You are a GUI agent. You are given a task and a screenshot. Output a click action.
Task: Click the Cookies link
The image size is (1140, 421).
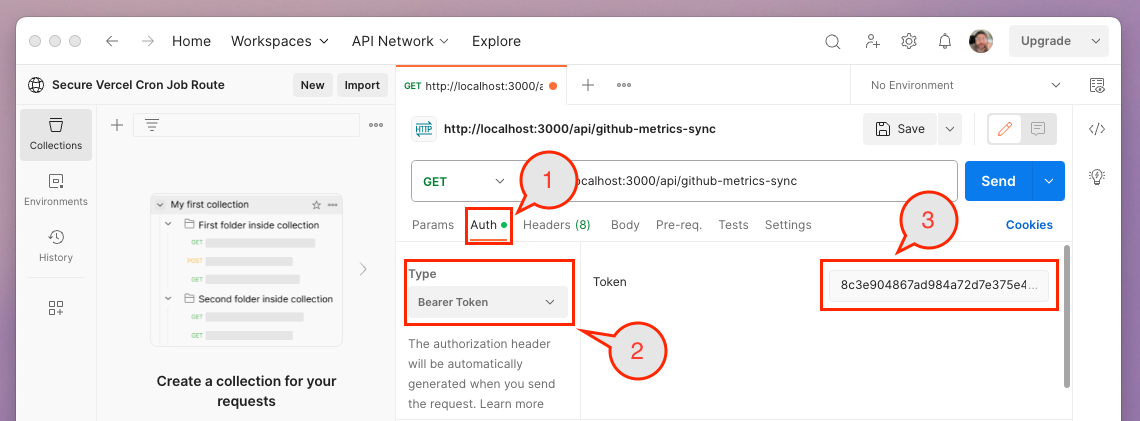pos(1029,225)
